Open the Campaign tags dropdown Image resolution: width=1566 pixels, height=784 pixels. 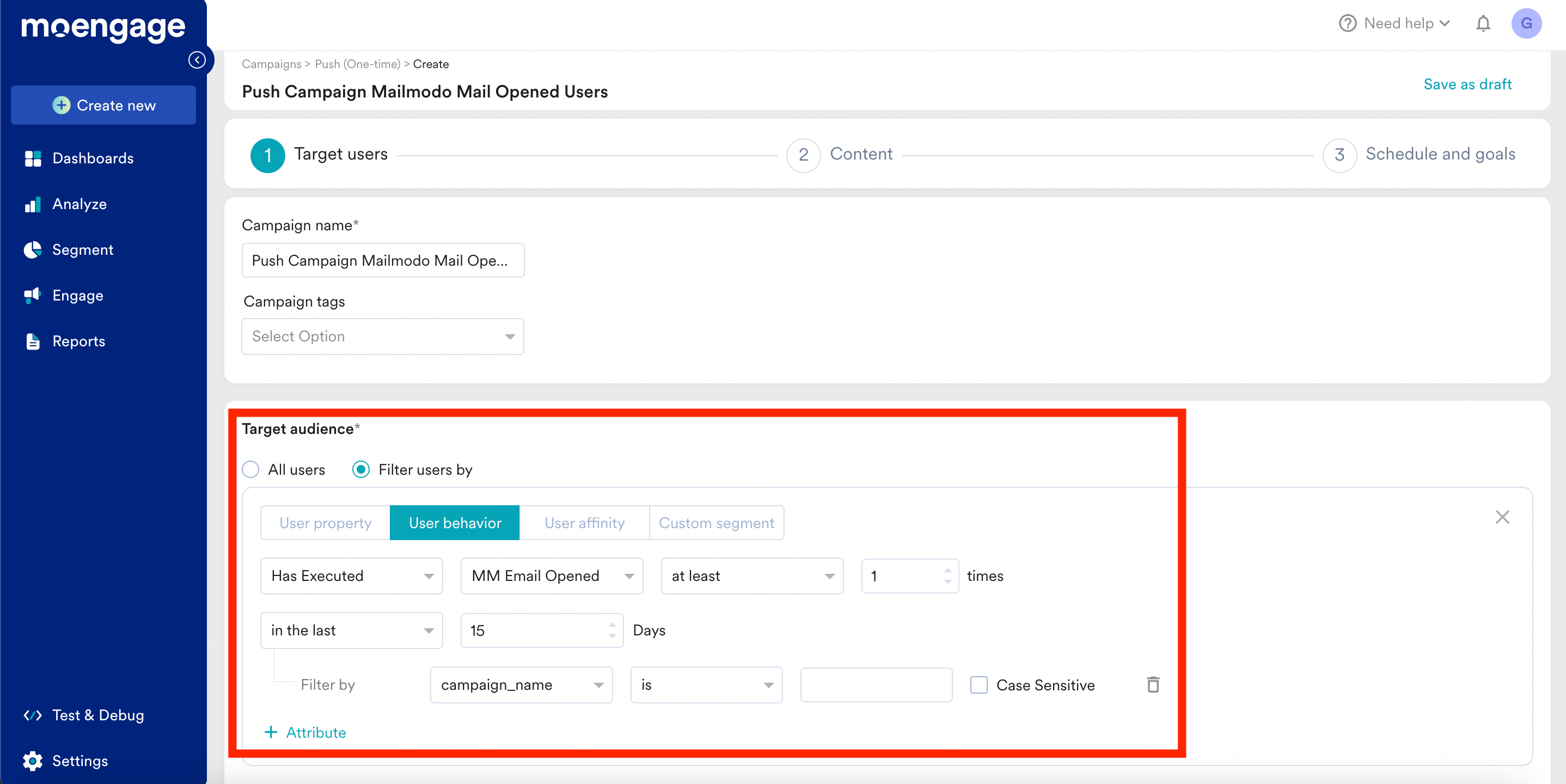[x=383, y=336]
